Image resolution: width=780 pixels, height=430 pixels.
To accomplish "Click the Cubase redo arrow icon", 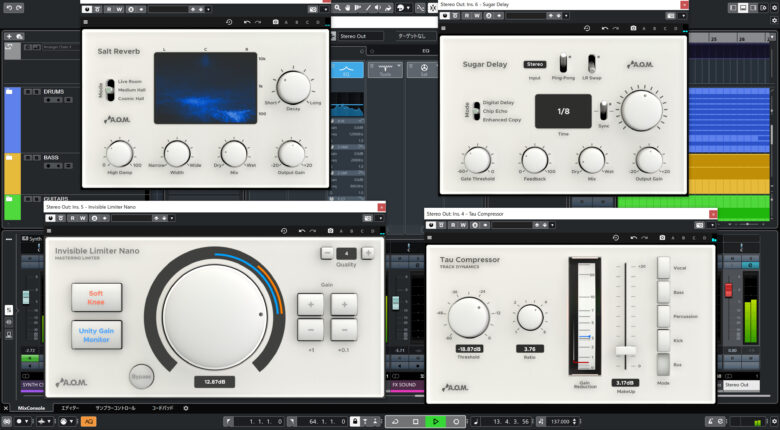I will (x=18, y=8).
